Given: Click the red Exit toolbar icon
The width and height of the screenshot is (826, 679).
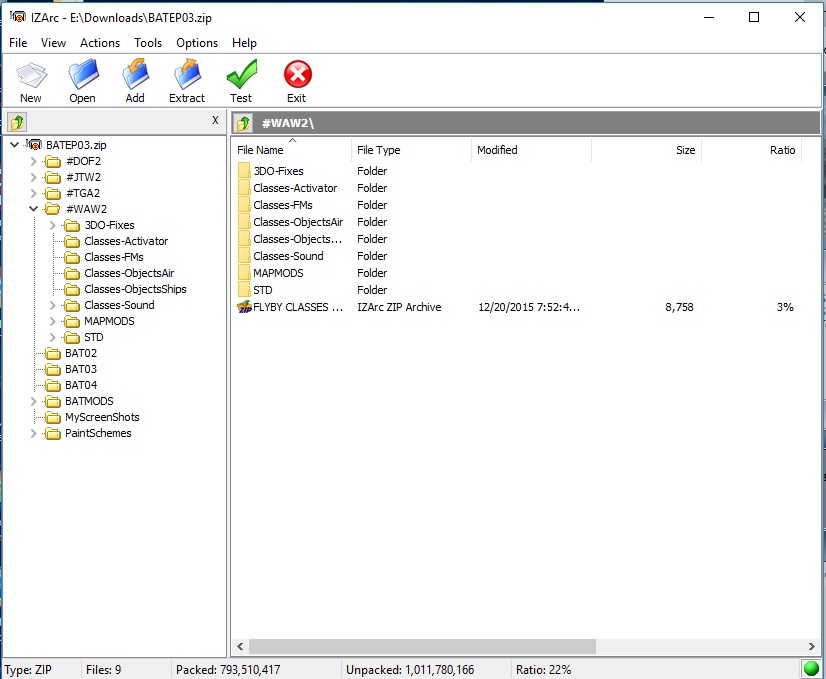Looking at the screenshot, I should tap(298, 74).
